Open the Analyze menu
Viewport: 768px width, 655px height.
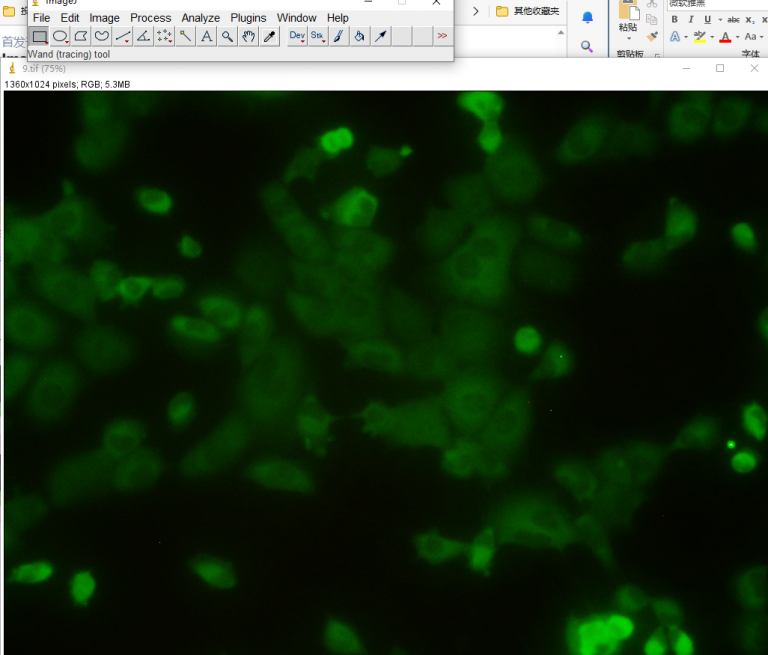pyautogui.click(x=200, y=18)
